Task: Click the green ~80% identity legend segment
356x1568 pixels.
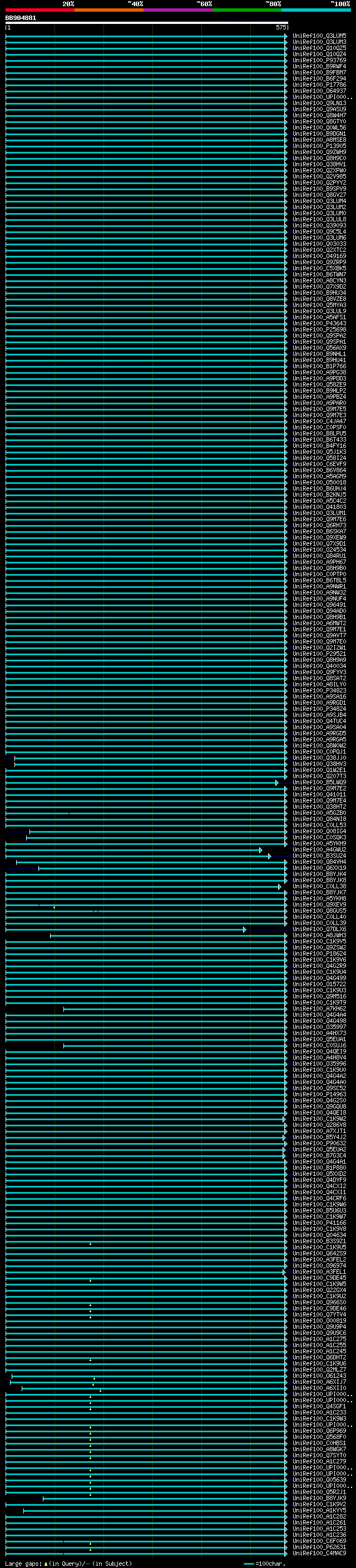Action: tap(247, 10)
